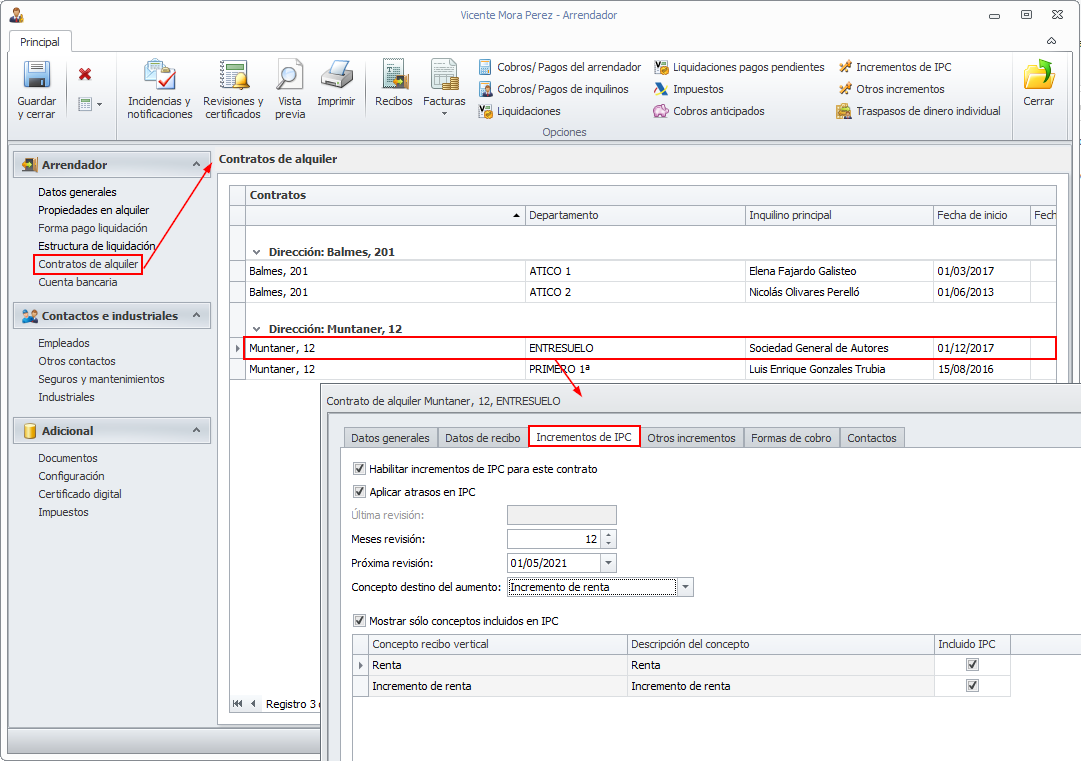Open Revisiones y certificados
Screen dimensions: 1081x761
tap(233, 76)
